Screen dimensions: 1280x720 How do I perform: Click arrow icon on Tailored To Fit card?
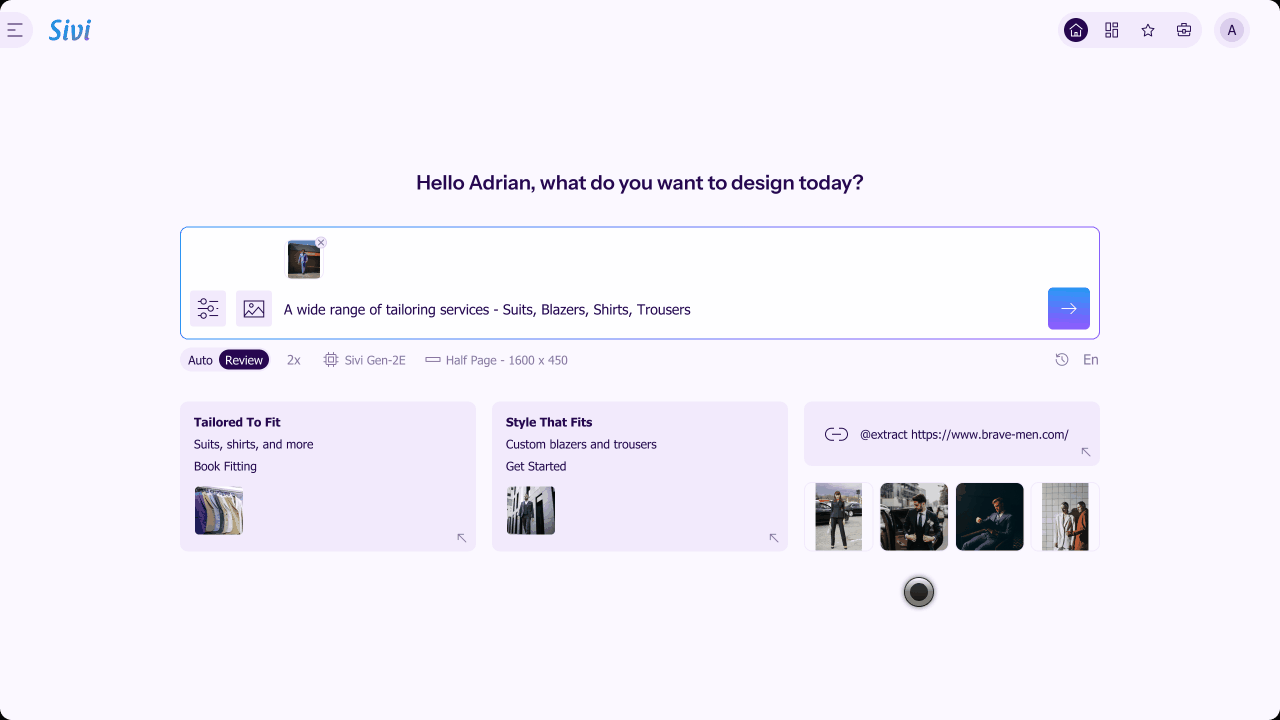tap(462, 538)
